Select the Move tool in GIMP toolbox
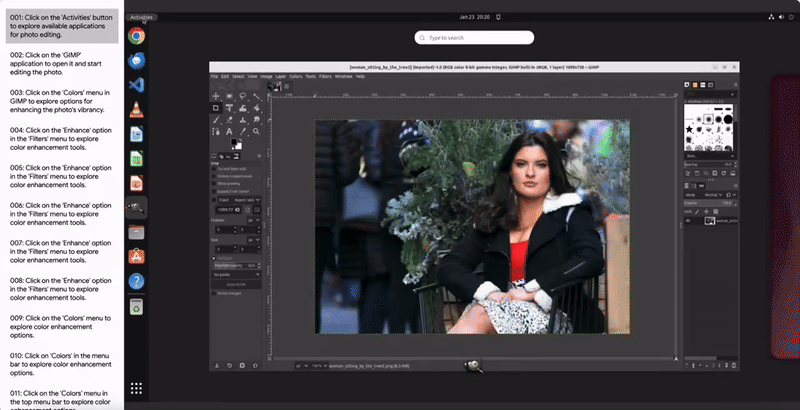 [x=216, y=96]
